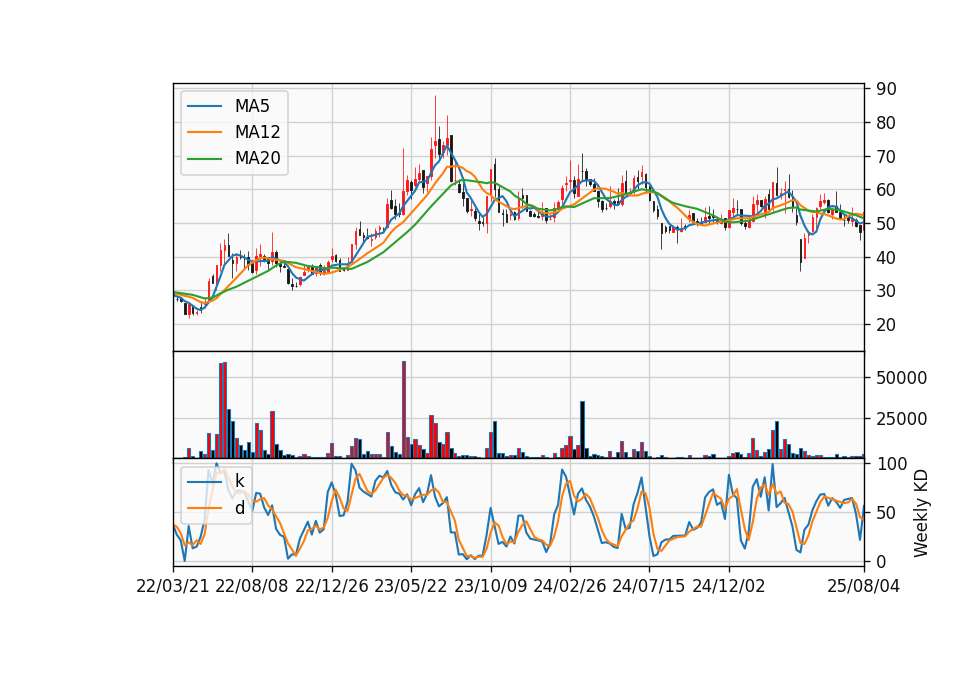Click the 70 price axis label
The image size is (960, 690).
pyautogui.click(x=886, y=157)
